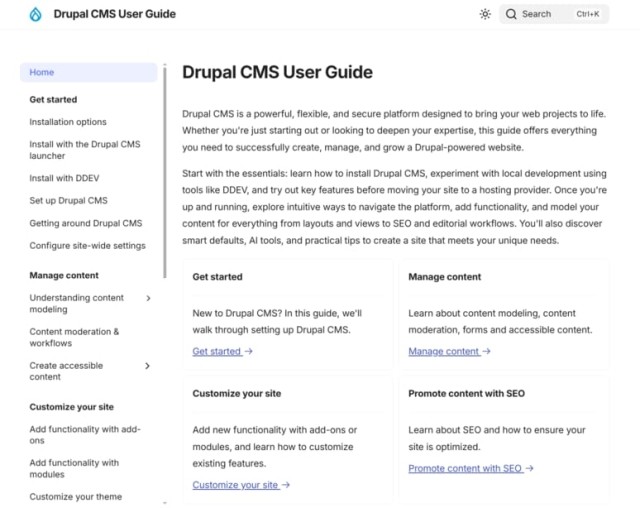Open Configure site-wide settings page

coord(87,246)
